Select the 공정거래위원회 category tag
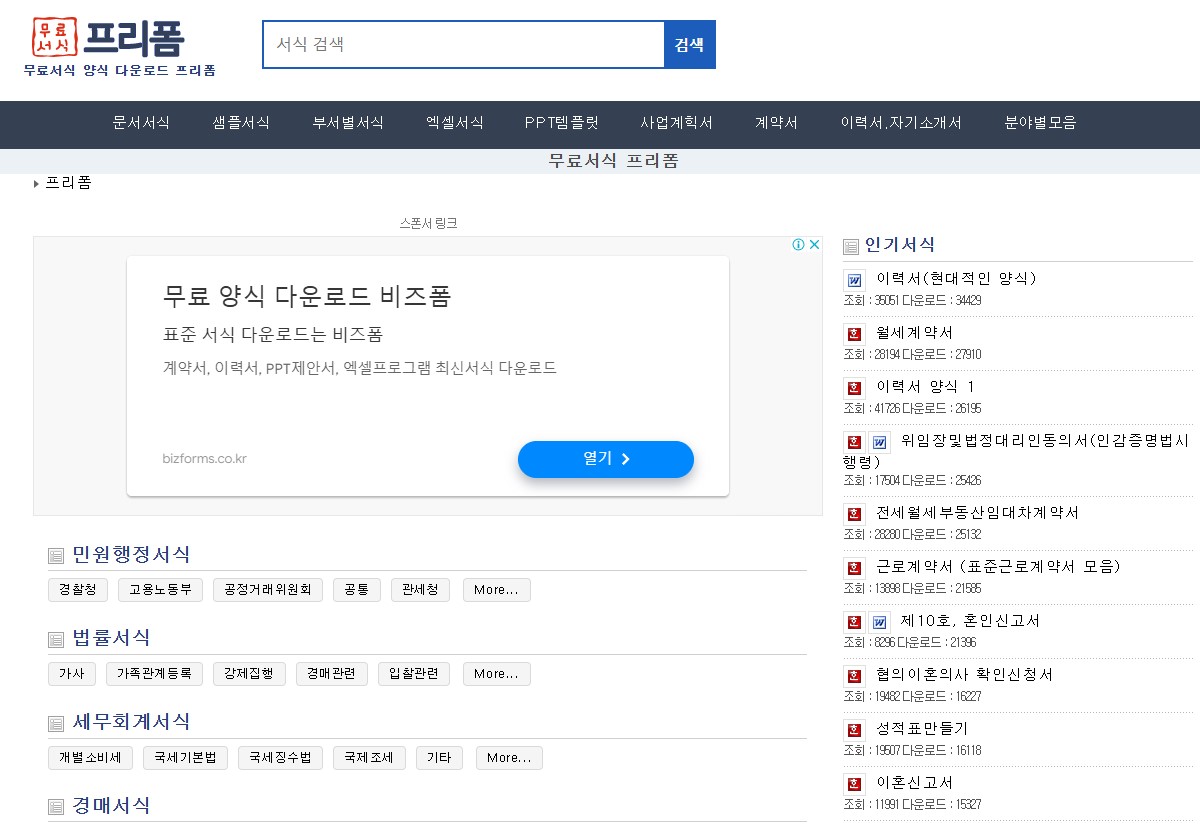1200x827 pixels. (268, 590)
